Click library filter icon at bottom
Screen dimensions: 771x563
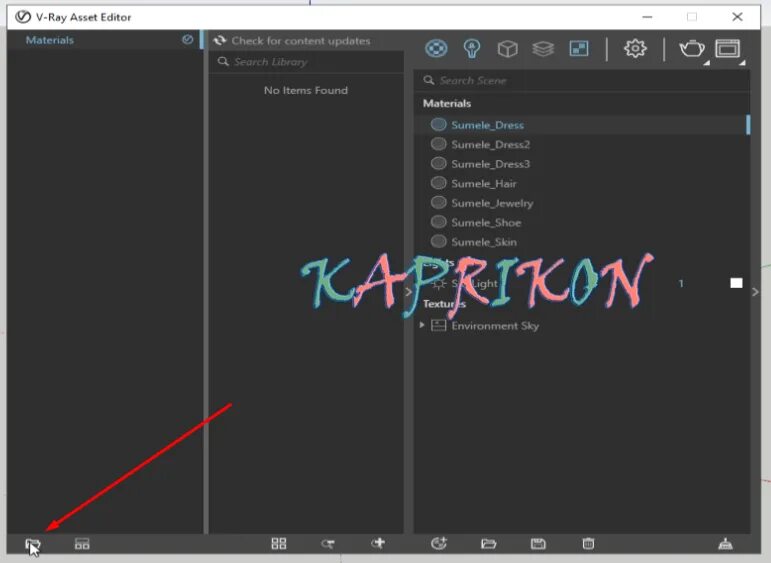[328, 544]
